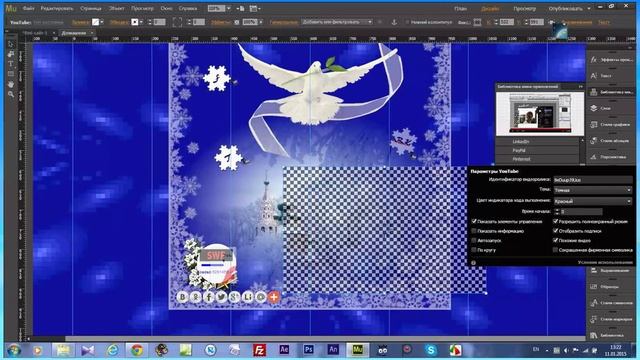Launch After Effects from the taskbar
The width and height of the screenshot is (640, 360).
pyautogui.click(x=284, y=350)
